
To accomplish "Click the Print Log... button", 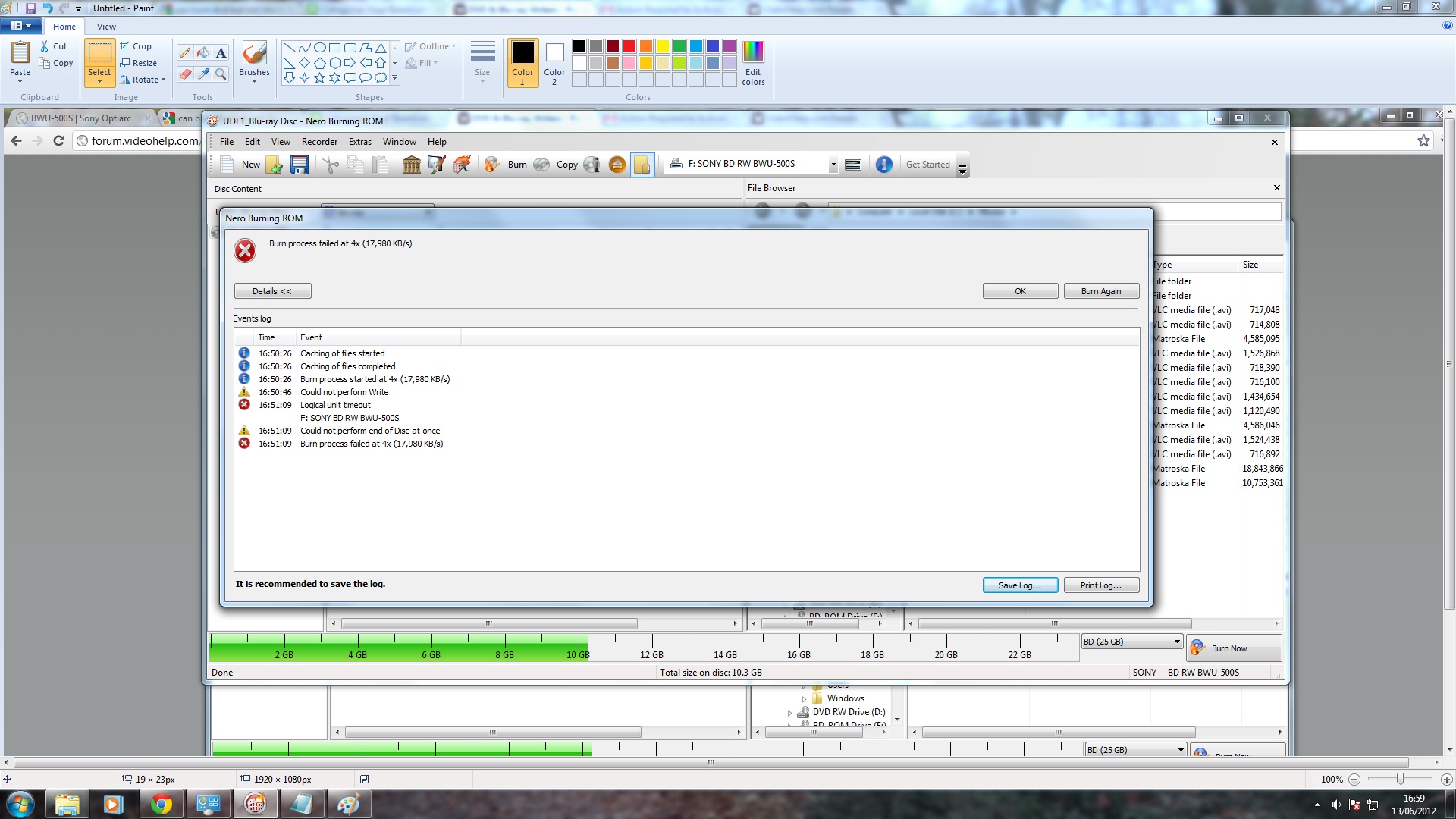I will pyautogui.click(x=1100, y=585).
